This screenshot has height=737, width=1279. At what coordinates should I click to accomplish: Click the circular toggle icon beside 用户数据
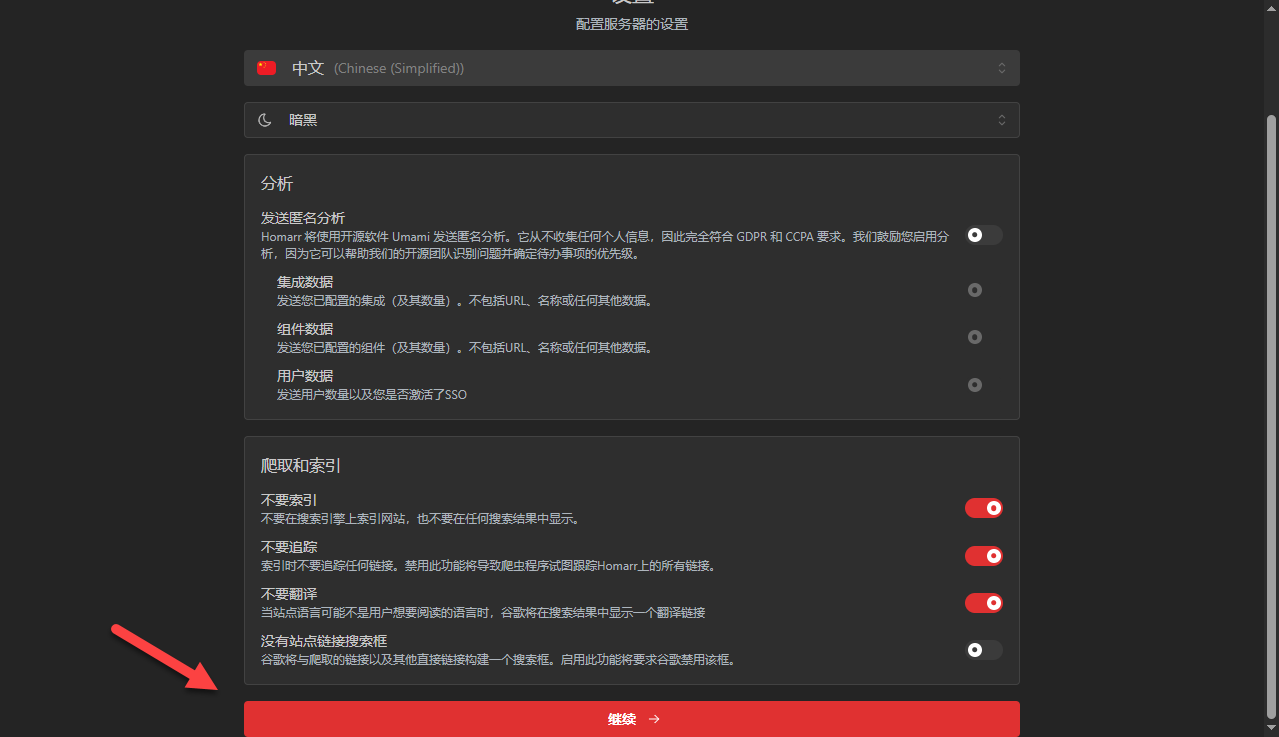(974, 384)
